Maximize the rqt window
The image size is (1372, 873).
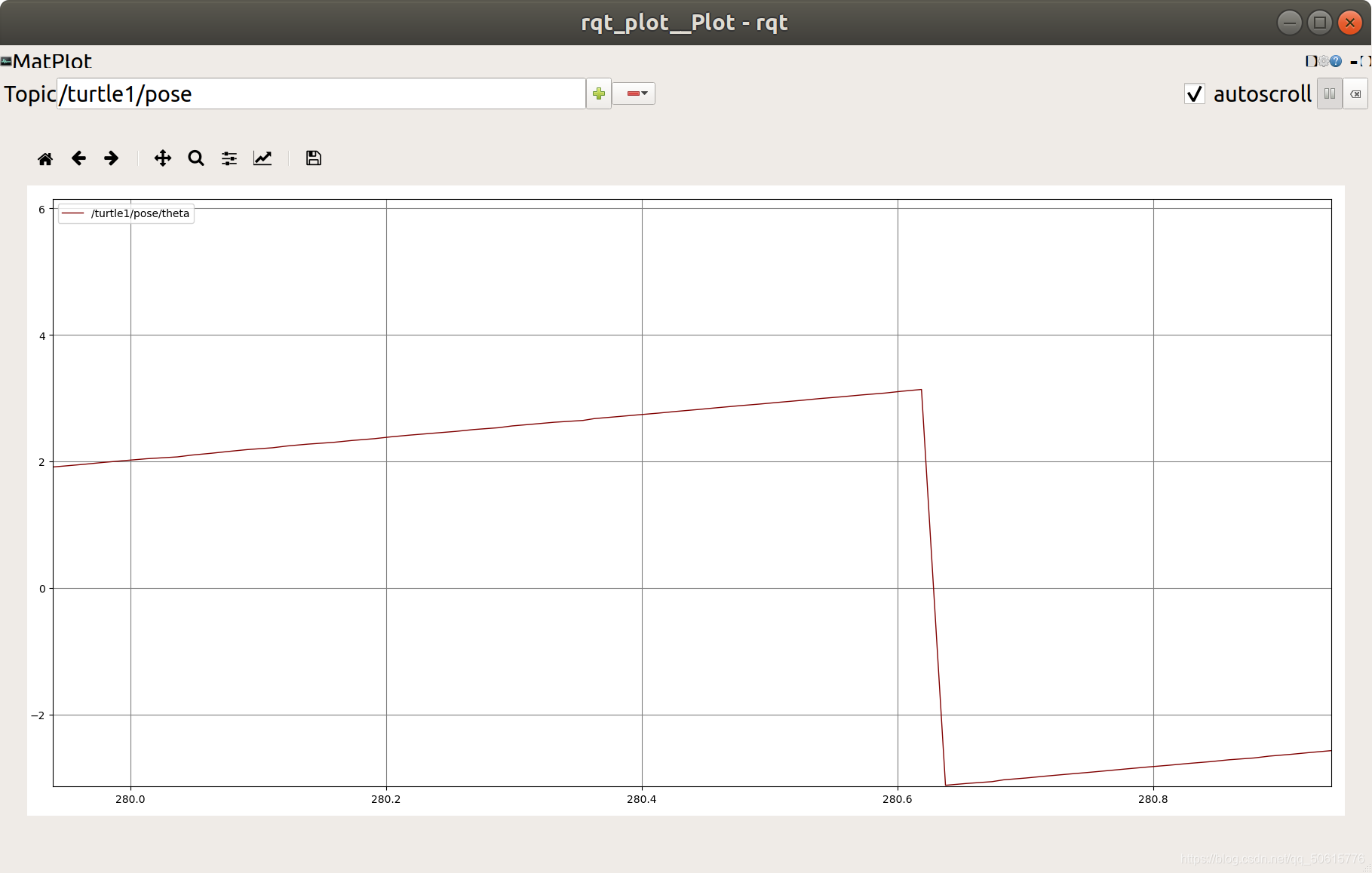pos(1319,23)
